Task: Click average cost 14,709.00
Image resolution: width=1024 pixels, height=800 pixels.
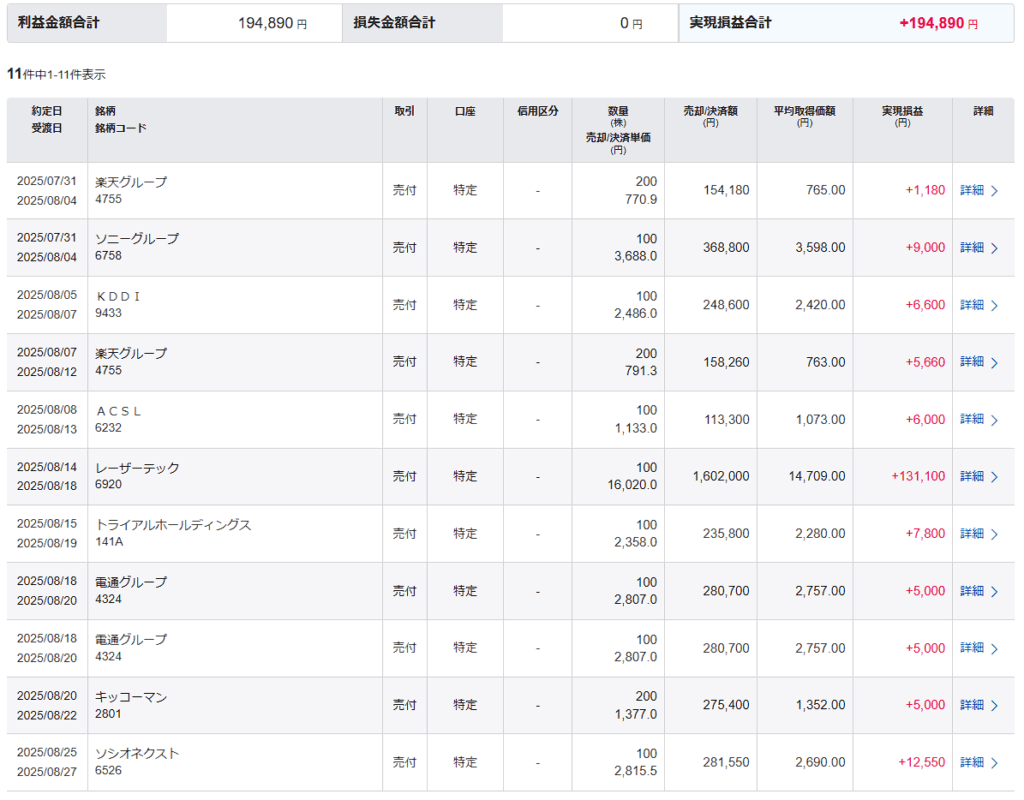Action: tap(816, 477)
